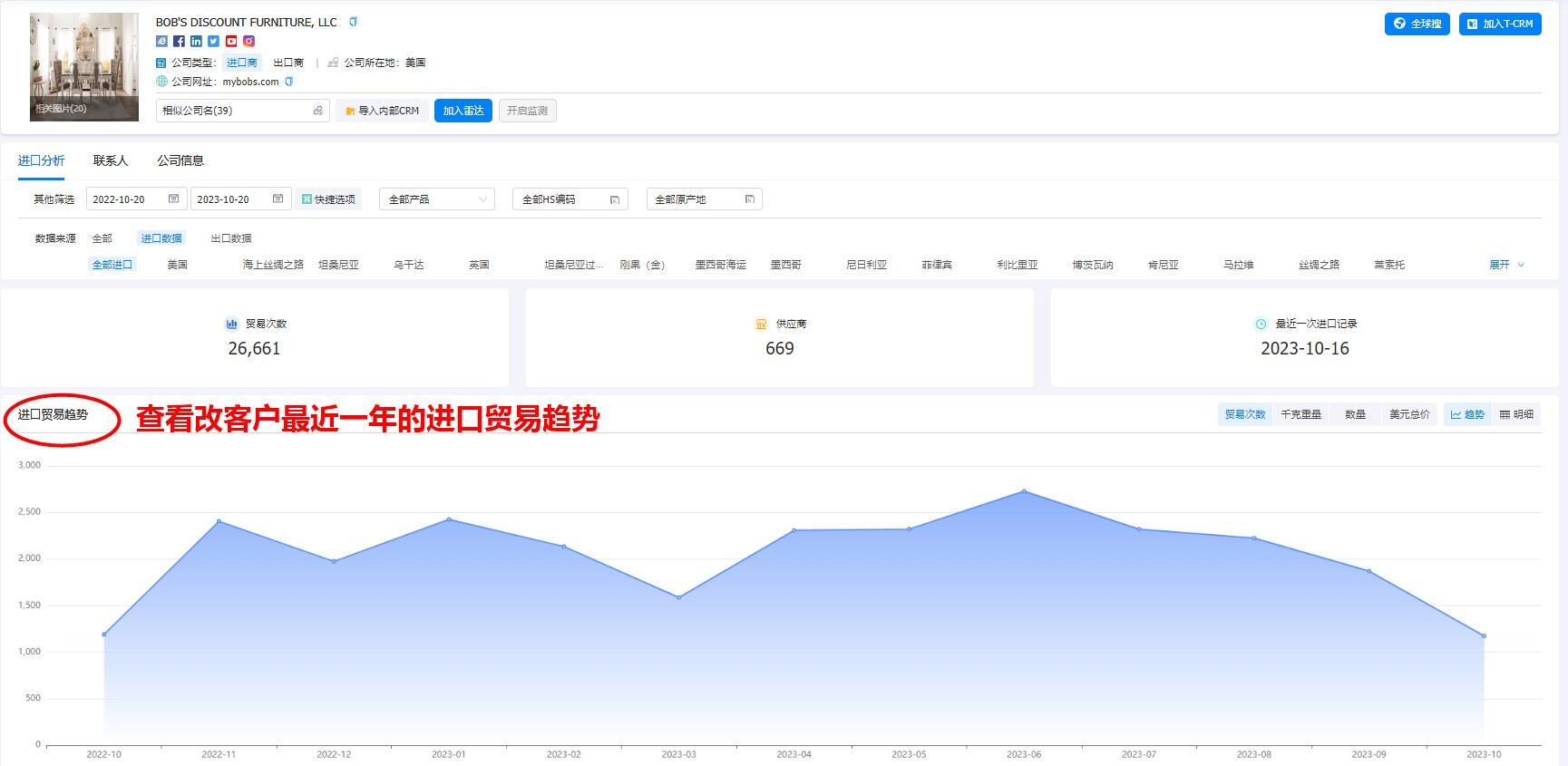Click the 全球搜 button

[1417, 24]
